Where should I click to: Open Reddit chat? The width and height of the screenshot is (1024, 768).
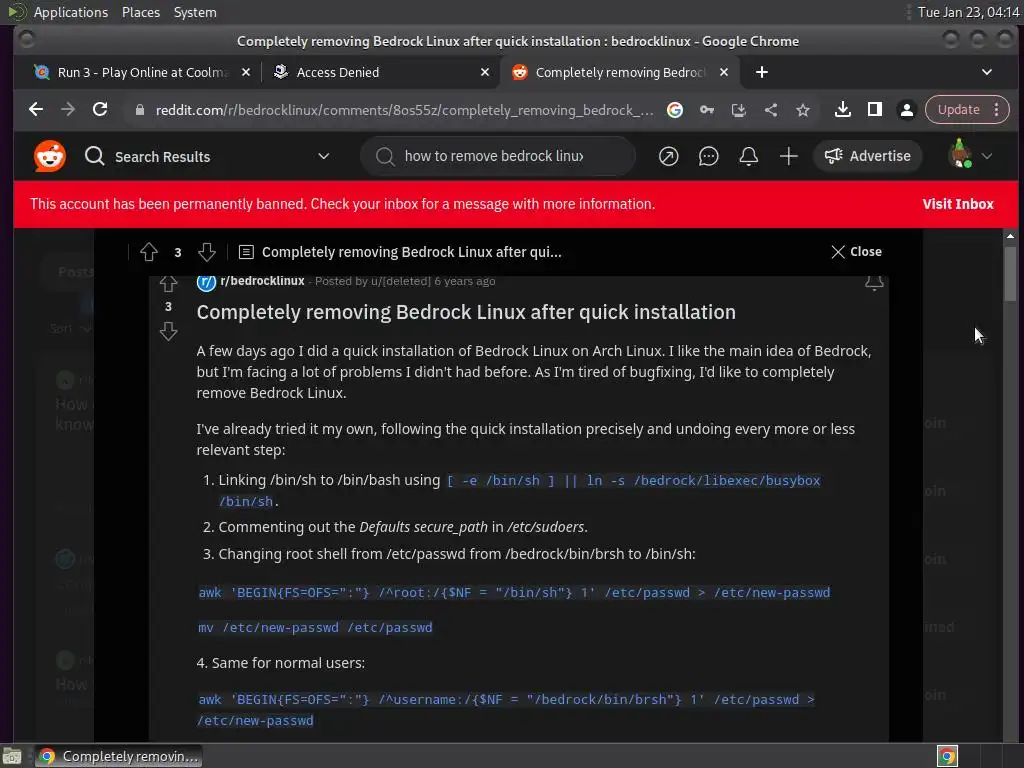pyautogui.click(x=709, y=156)
